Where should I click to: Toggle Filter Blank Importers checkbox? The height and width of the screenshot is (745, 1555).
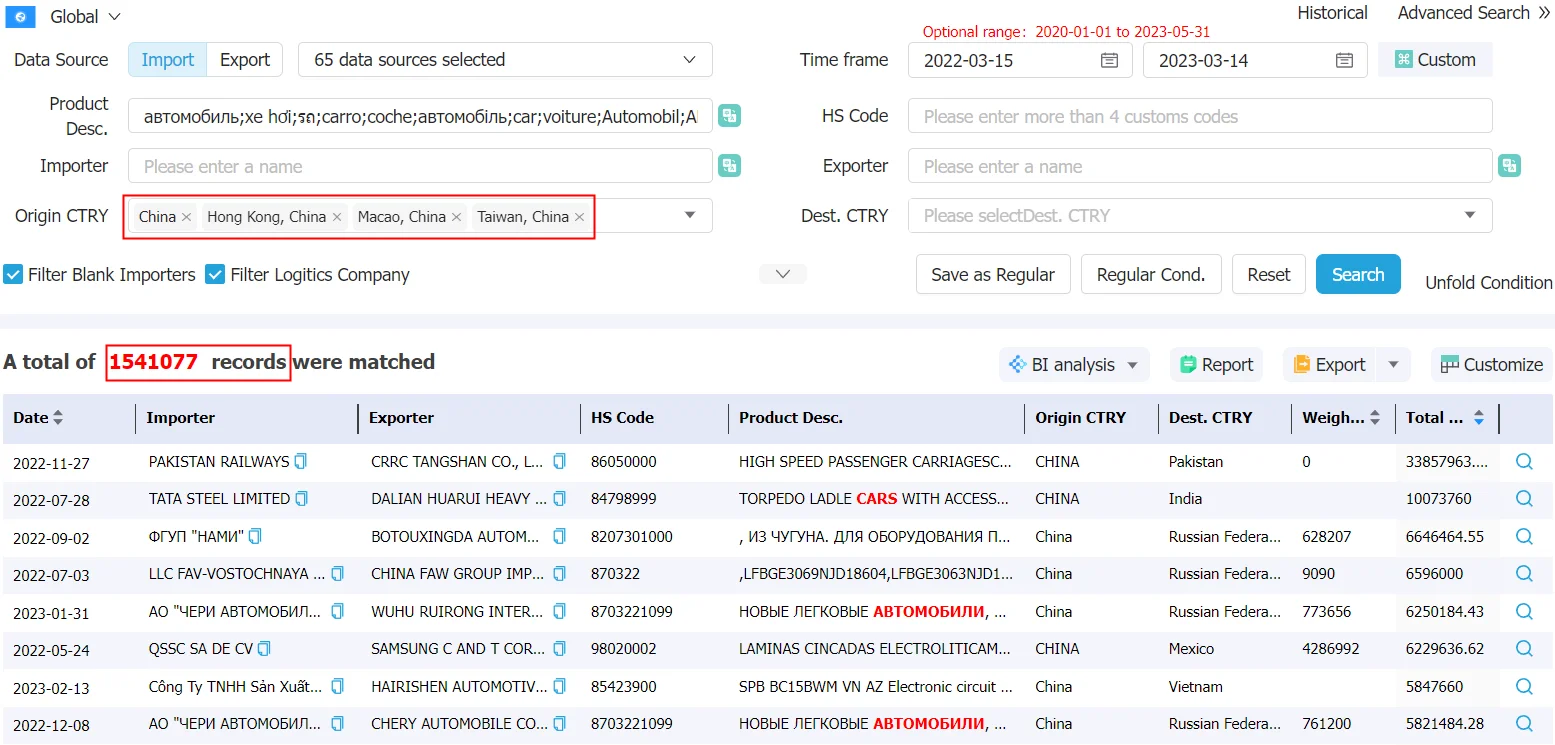13,274
